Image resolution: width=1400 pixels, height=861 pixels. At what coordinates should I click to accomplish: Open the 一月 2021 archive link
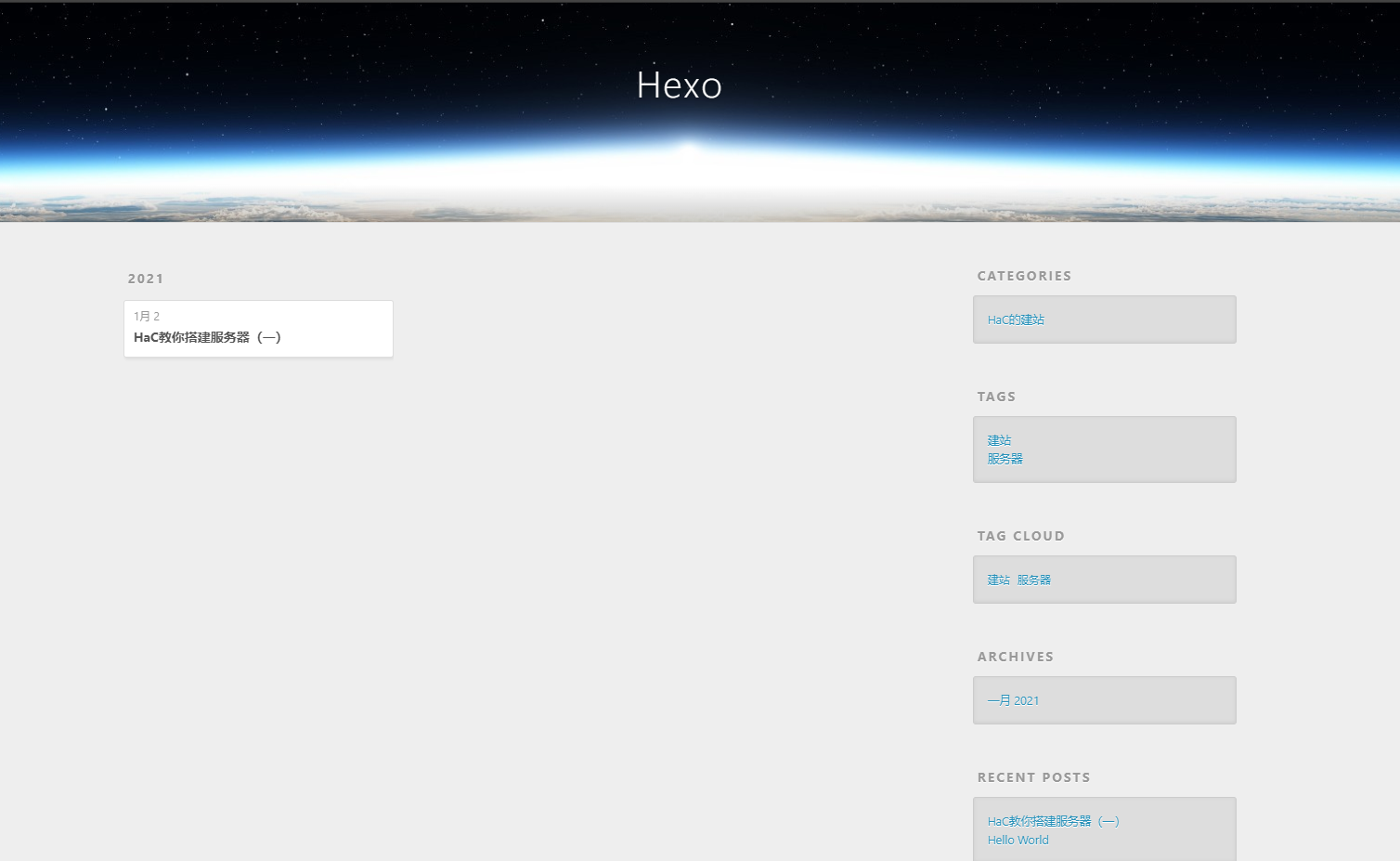[x=1013, y=700]
